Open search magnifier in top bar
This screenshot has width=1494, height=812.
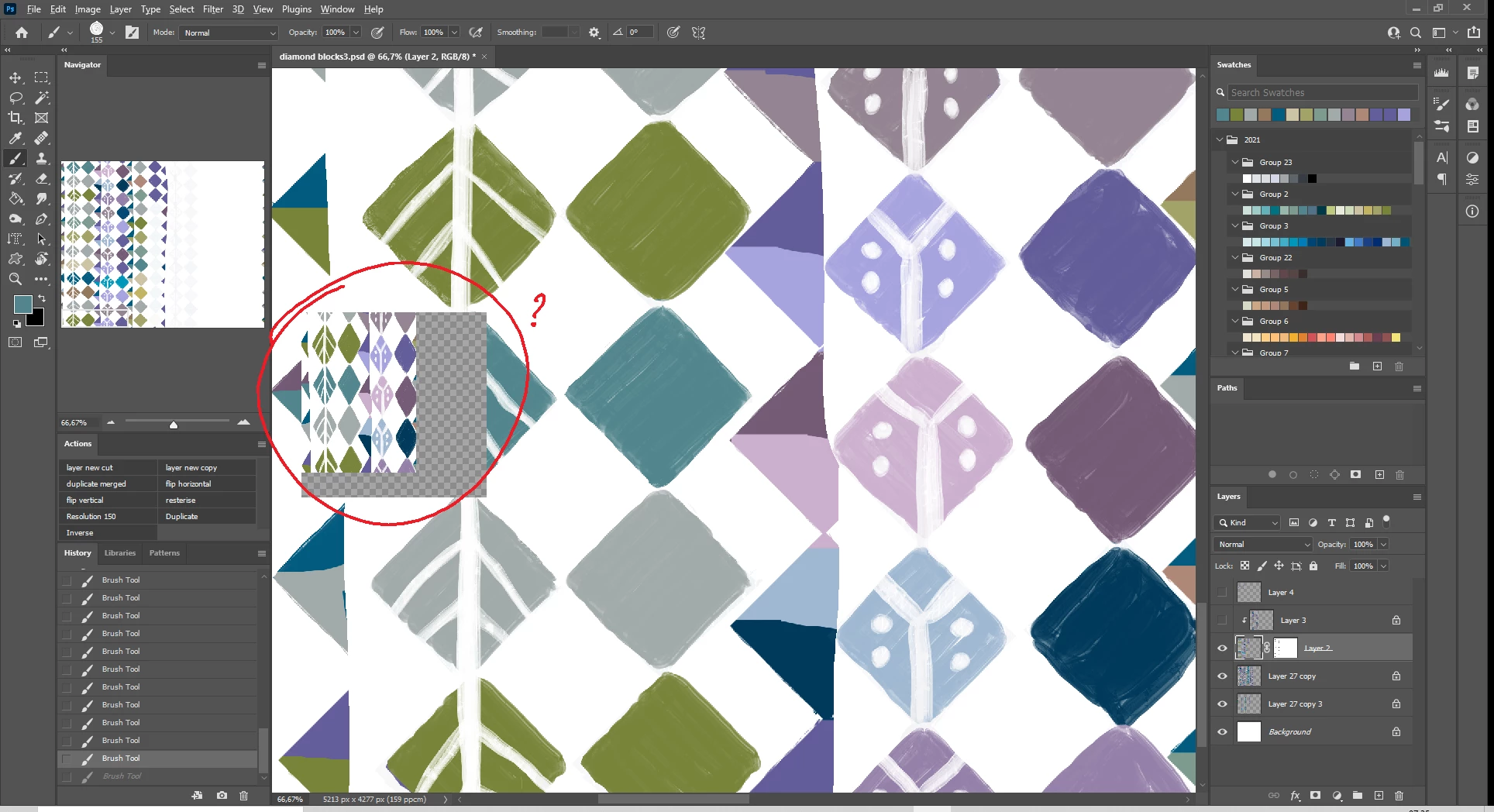pyautogui.click(x=1416, y=33)
